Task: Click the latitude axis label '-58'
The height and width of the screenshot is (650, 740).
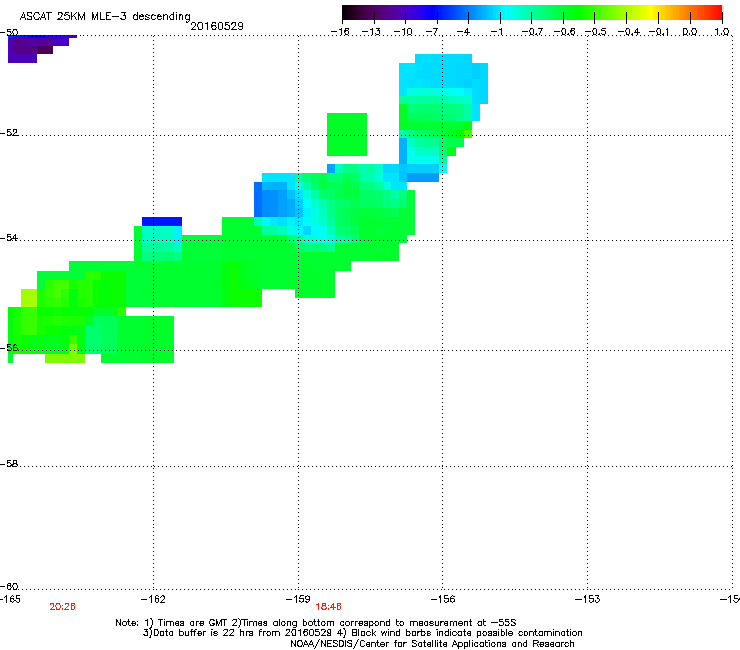Action: (x=9, y=464)
